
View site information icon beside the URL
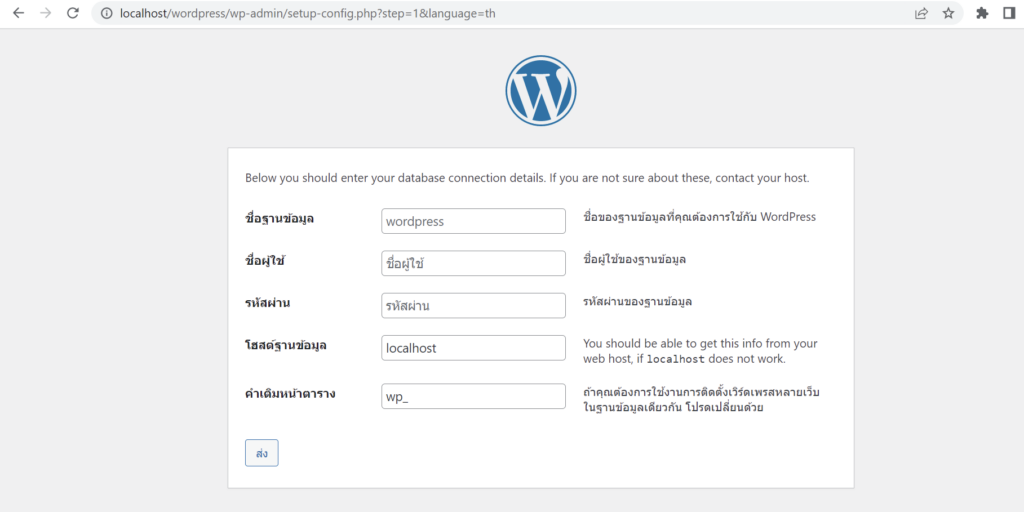[x=105, y=13]
